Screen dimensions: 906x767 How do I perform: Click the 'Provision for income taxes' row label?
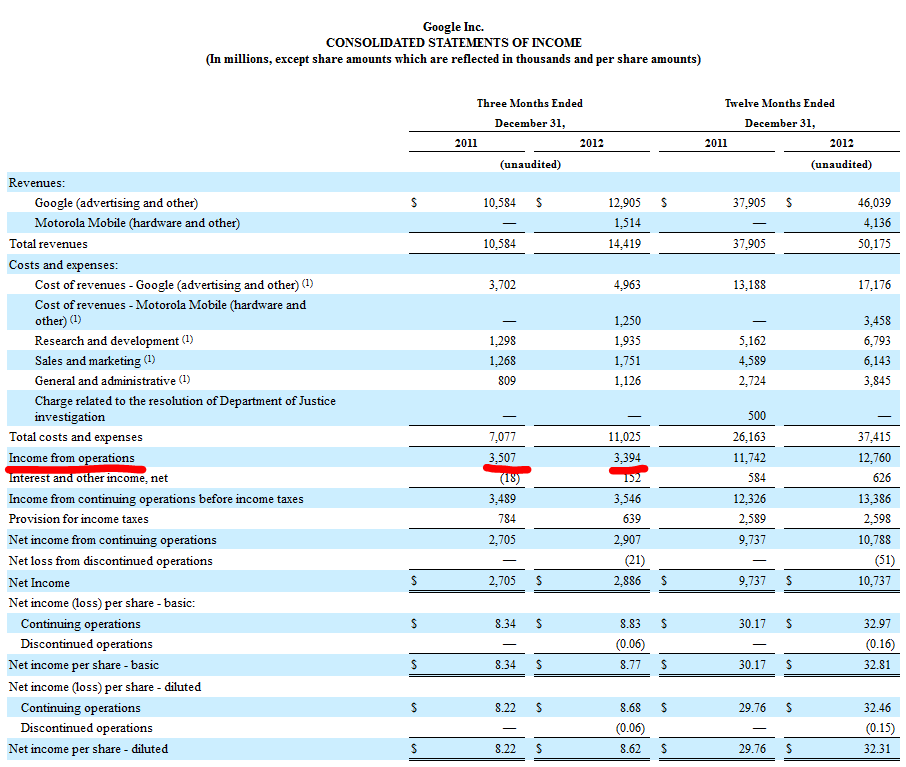[x=79, y=520]
